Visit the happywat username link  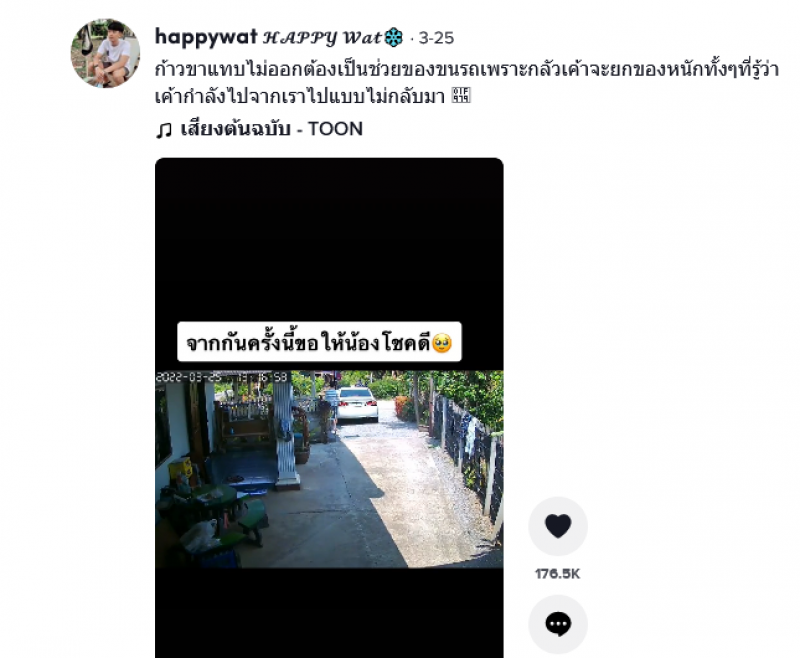tap(206, 37)
